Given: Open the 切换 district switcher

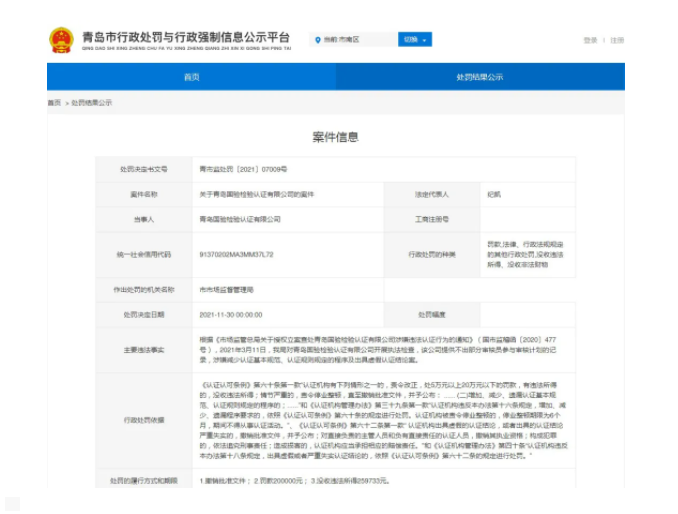Looking at the screenshot, I should coord(414,40).
